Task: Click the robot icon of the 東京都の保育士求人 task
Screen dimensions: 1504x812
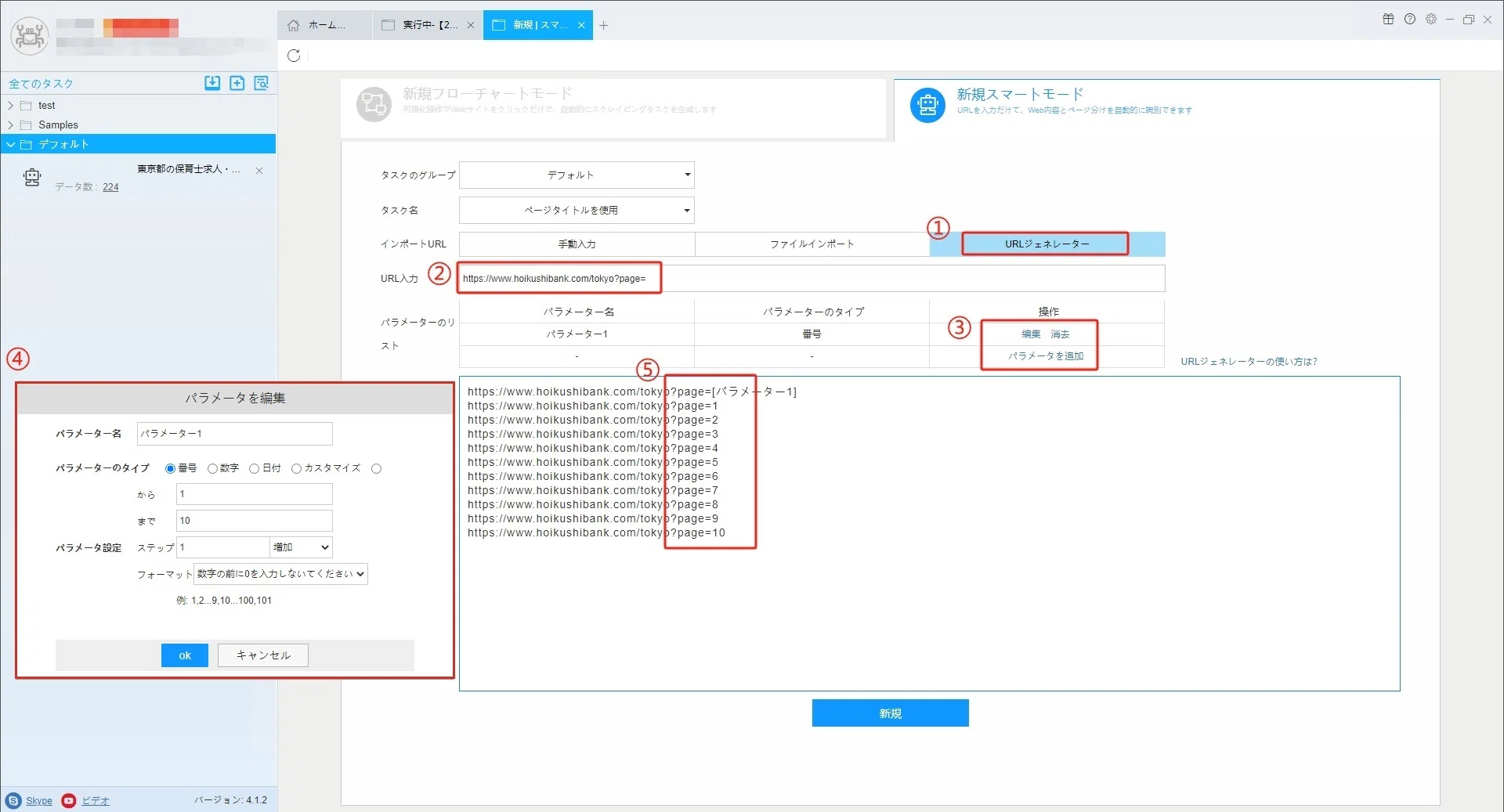Action: (32, 178)
